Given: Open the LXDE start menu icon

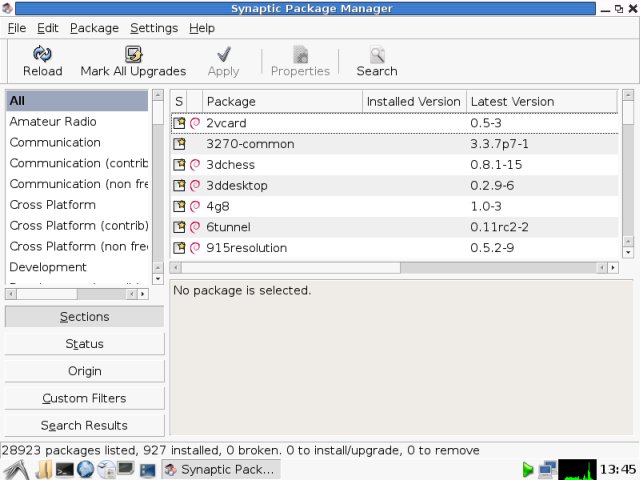Looking at the screenshot, I should pyautogui.click(x=16, y=470).
